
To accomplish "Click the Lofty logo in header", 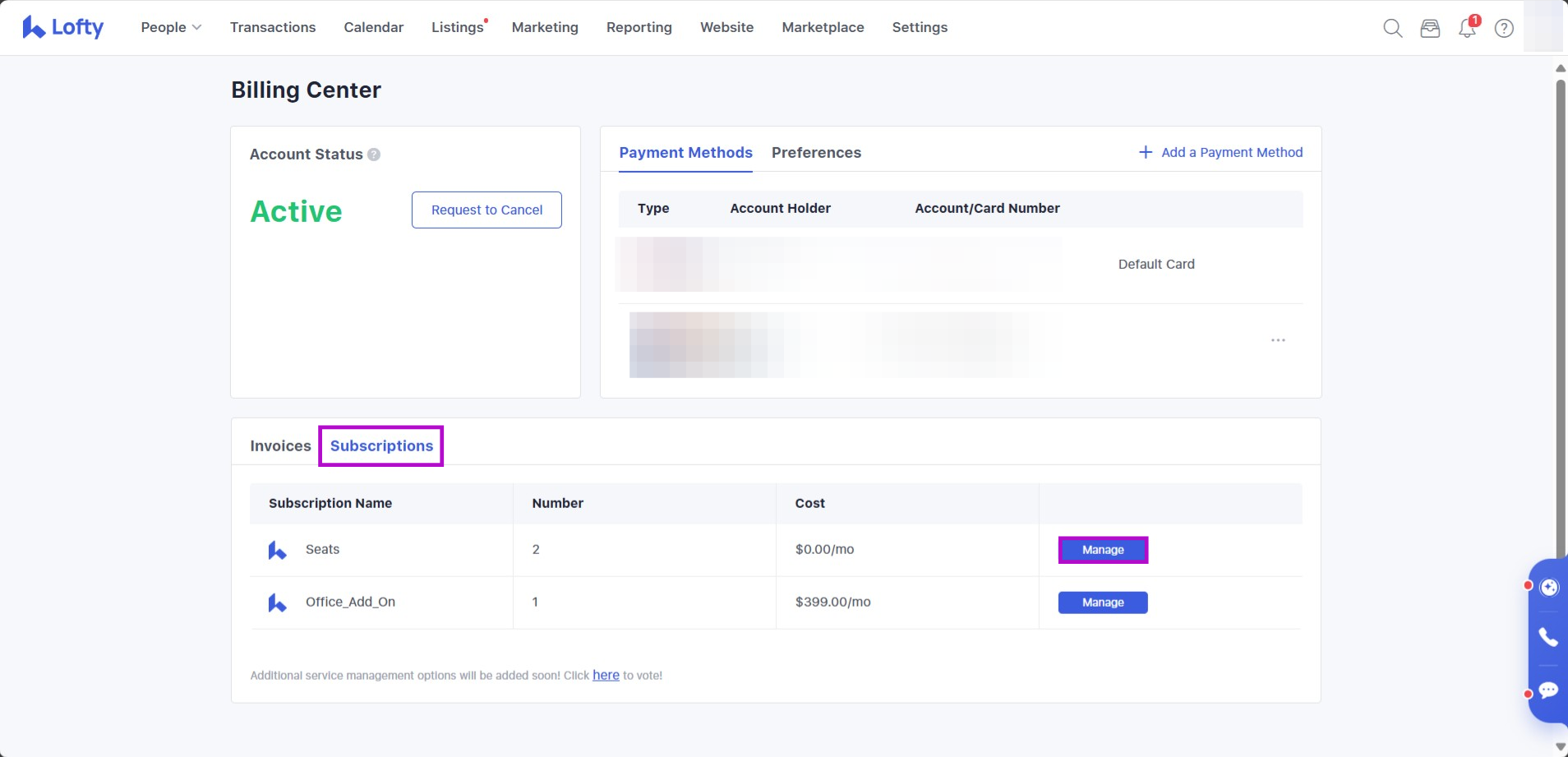I will click(x=63, y=27).
